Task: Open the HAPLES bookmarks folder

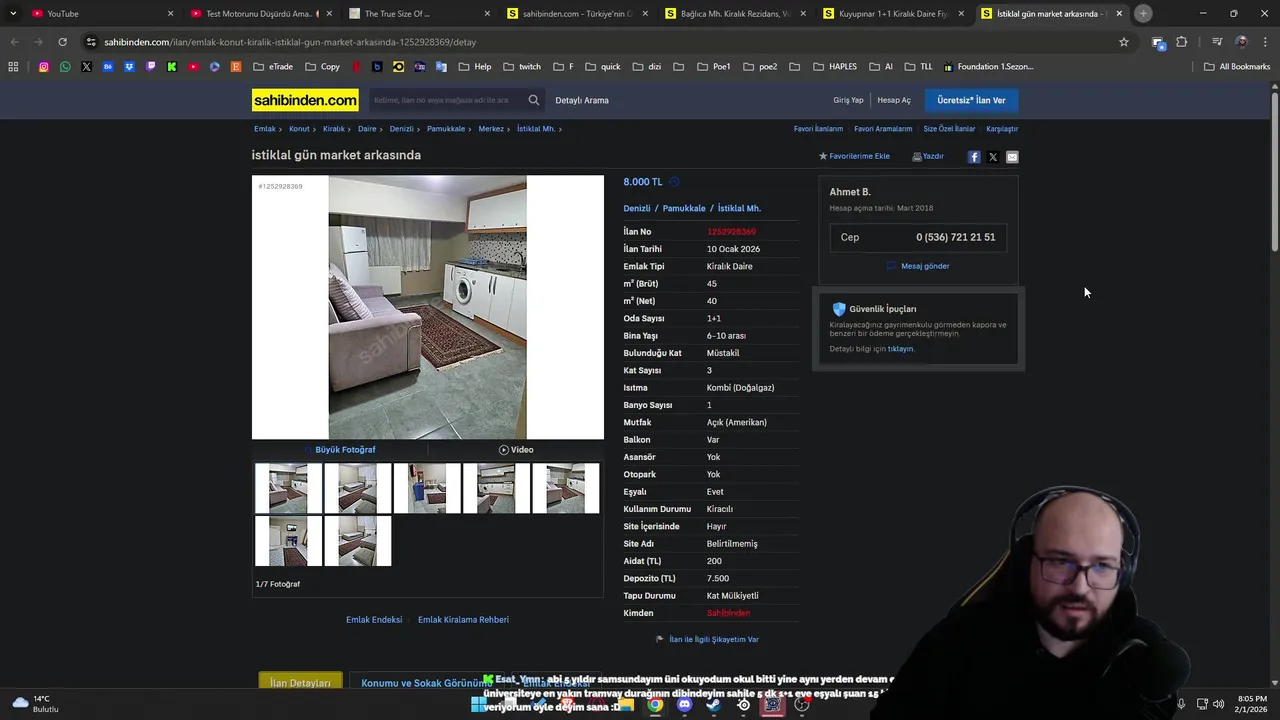Action: point(835,67)
